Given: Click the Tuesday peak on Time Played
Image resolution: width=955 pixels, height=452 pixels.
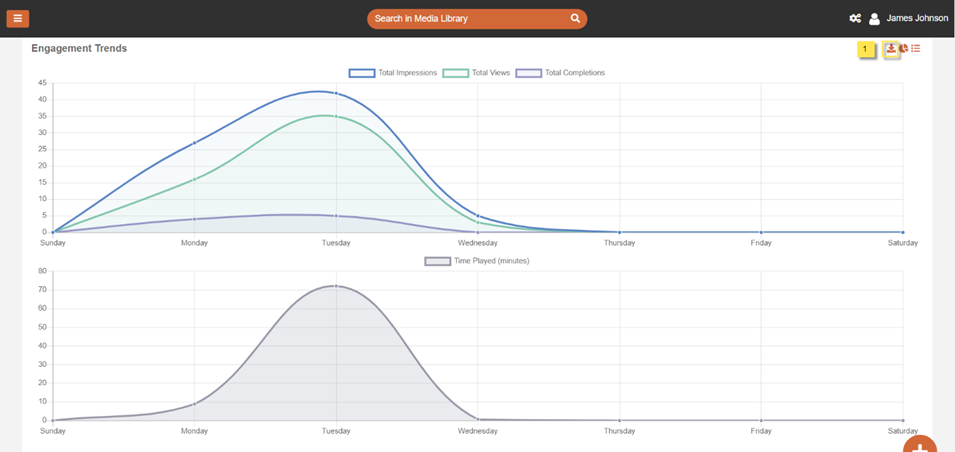Looking at the screenshot, I should click(x=336, y=286).
